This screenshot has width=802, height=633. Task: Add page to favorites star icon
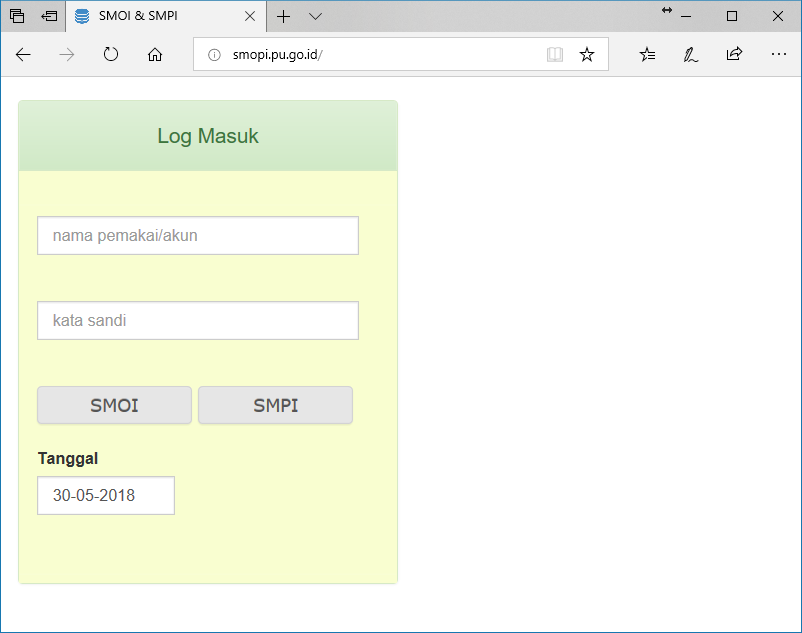tap(587, 55)
